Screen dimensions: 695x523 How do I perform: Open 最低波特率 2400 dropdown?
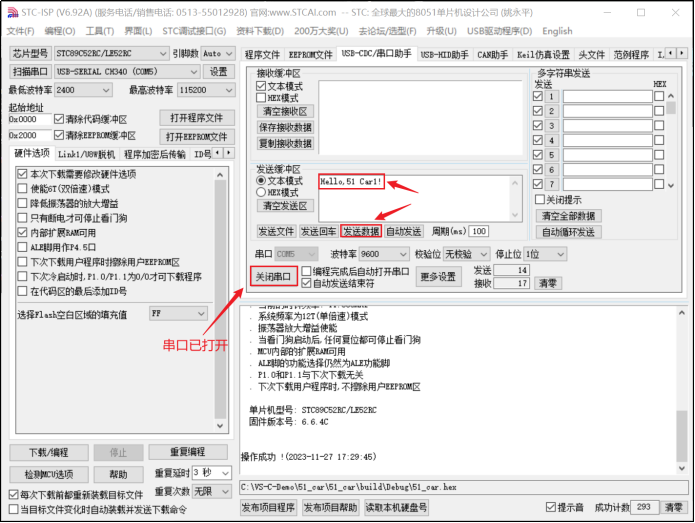click(x=83, y=90)
